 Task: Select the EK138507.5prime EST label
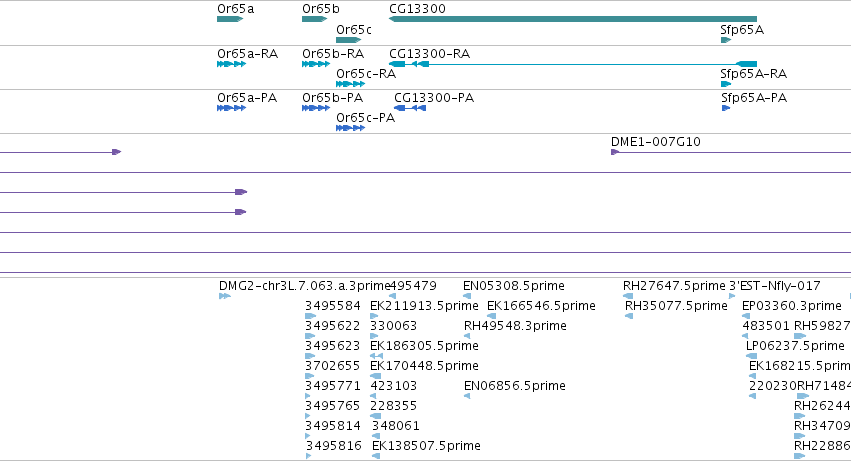tap(426, 446)
